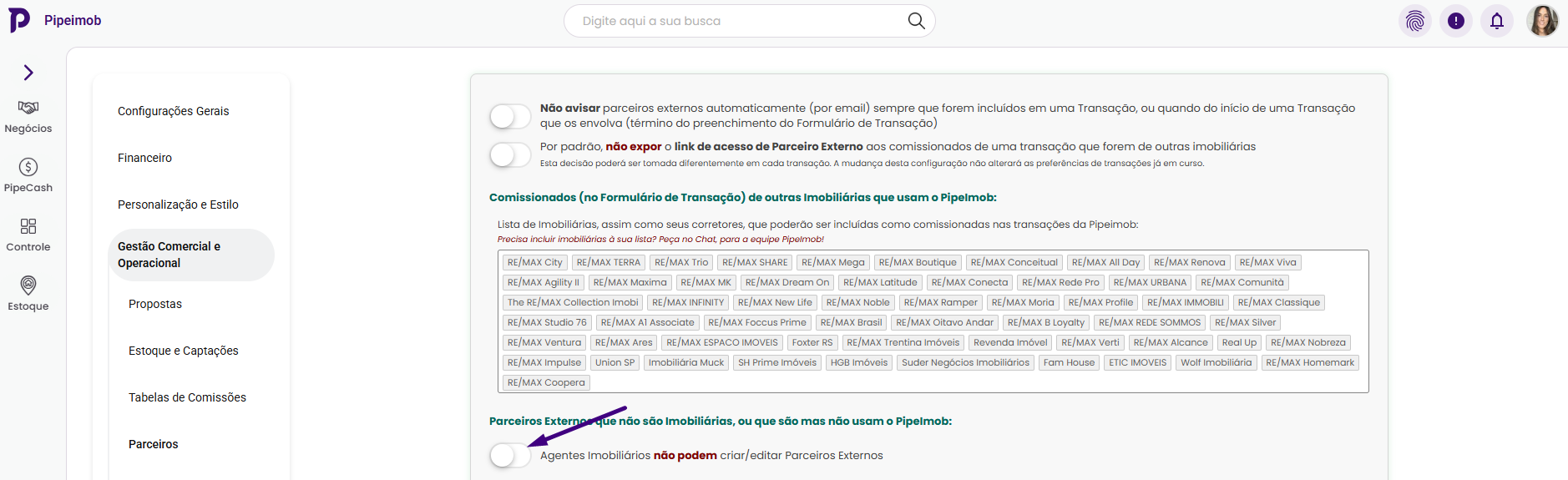
Task: Click the RE/MAX SHARE tag
Action: click(755, 262)
